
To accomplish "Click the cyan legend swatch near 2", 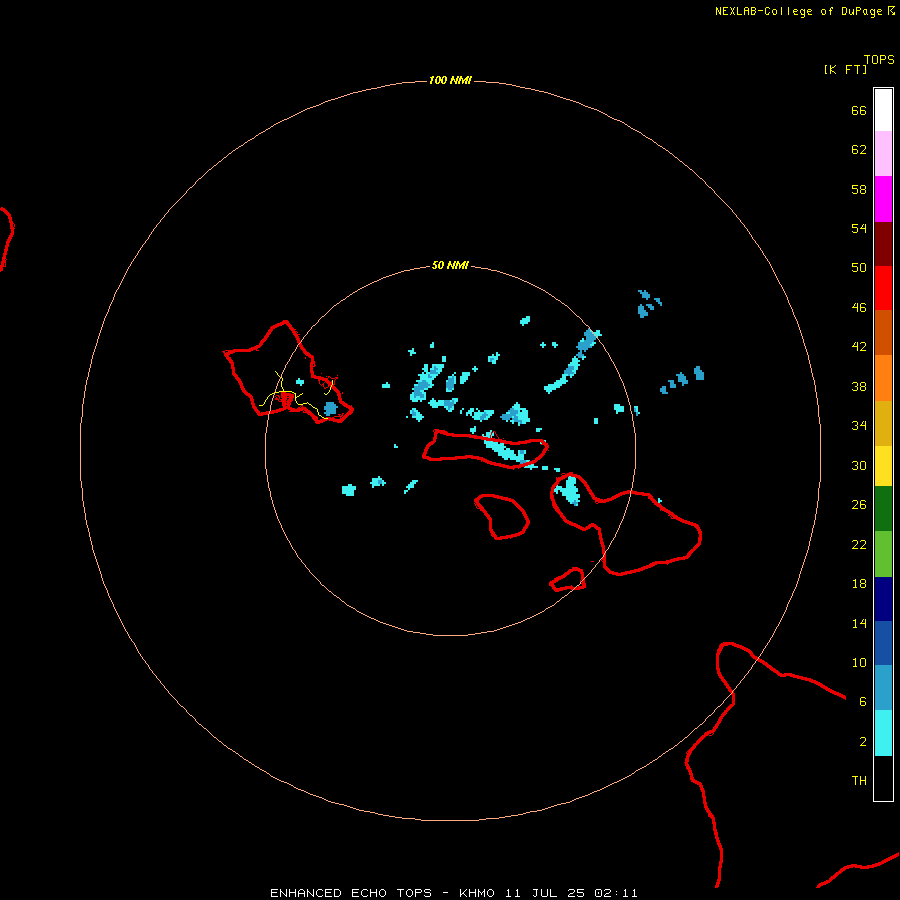I will tap(883, 733).
